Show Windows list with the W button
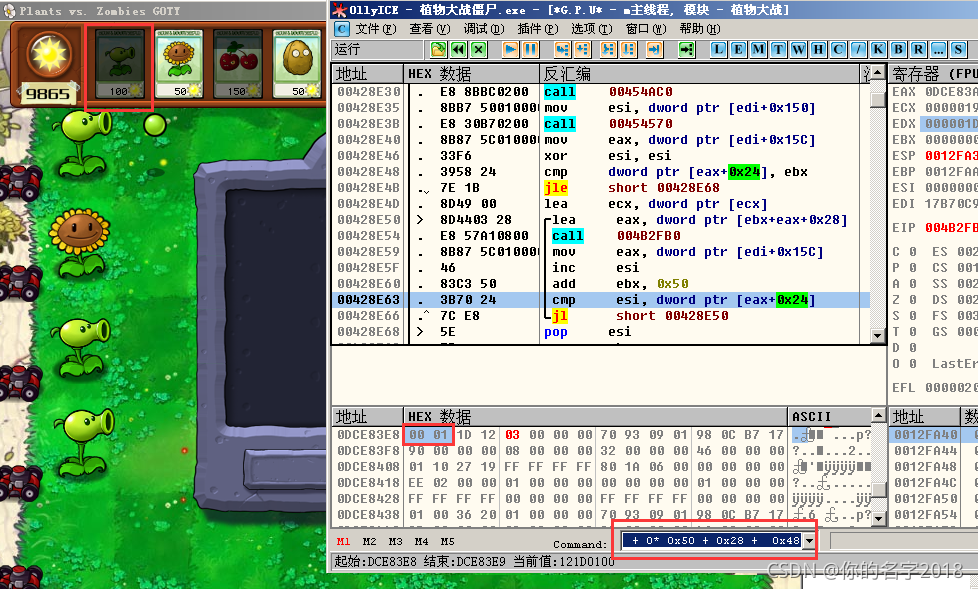 [x=798, y=49]
